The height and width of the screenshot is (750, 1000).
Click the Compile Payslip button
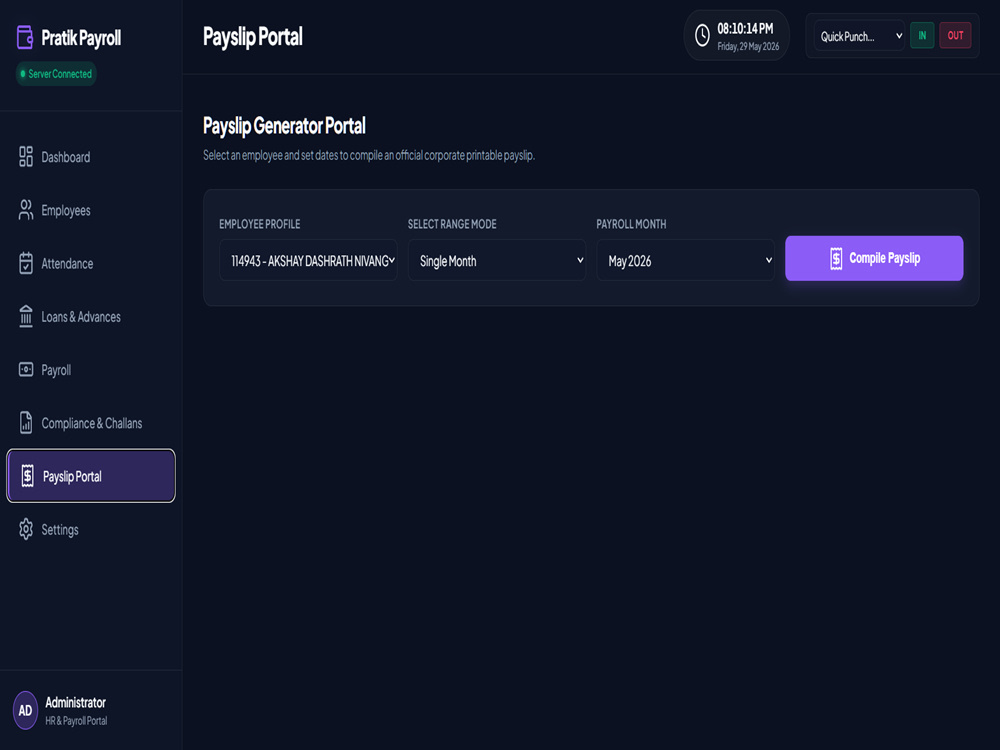point(874,258)
